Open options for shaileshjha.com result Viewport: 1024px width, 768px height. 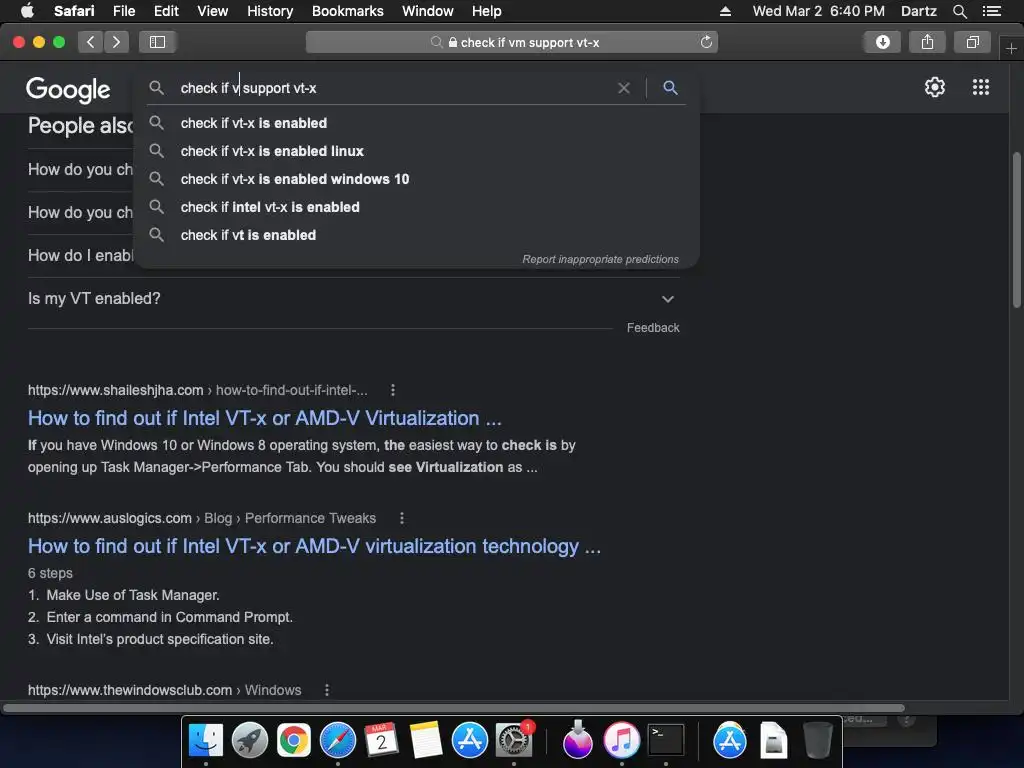[x=392, y=390]
